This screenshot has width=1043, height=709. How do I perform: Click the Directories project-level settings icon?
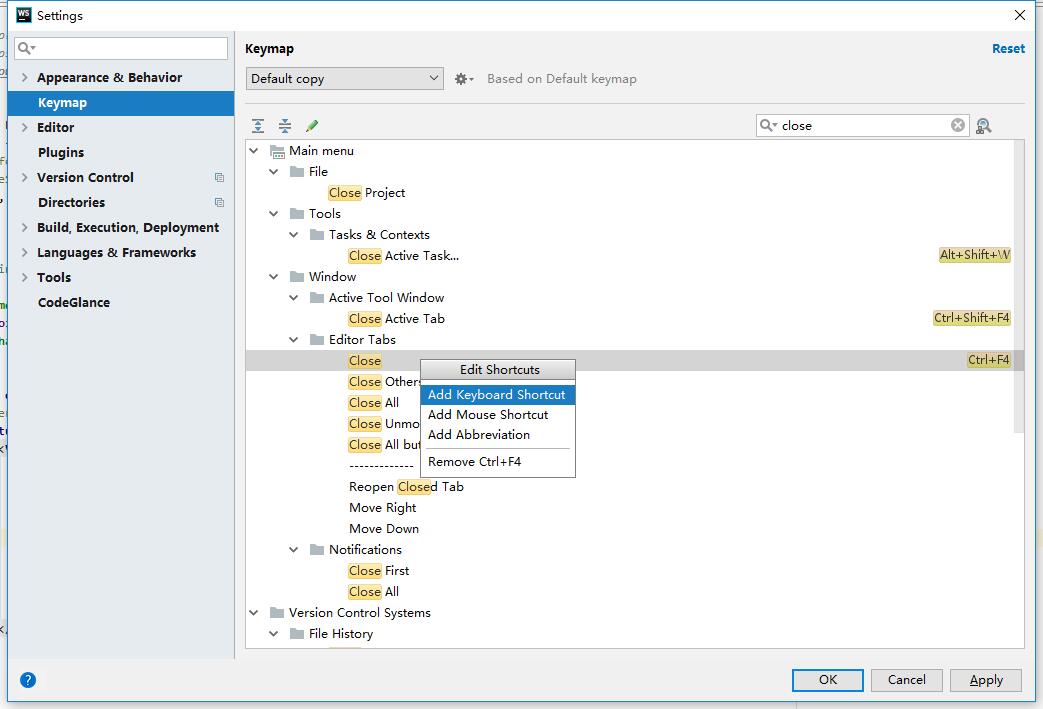pos(220,202)
